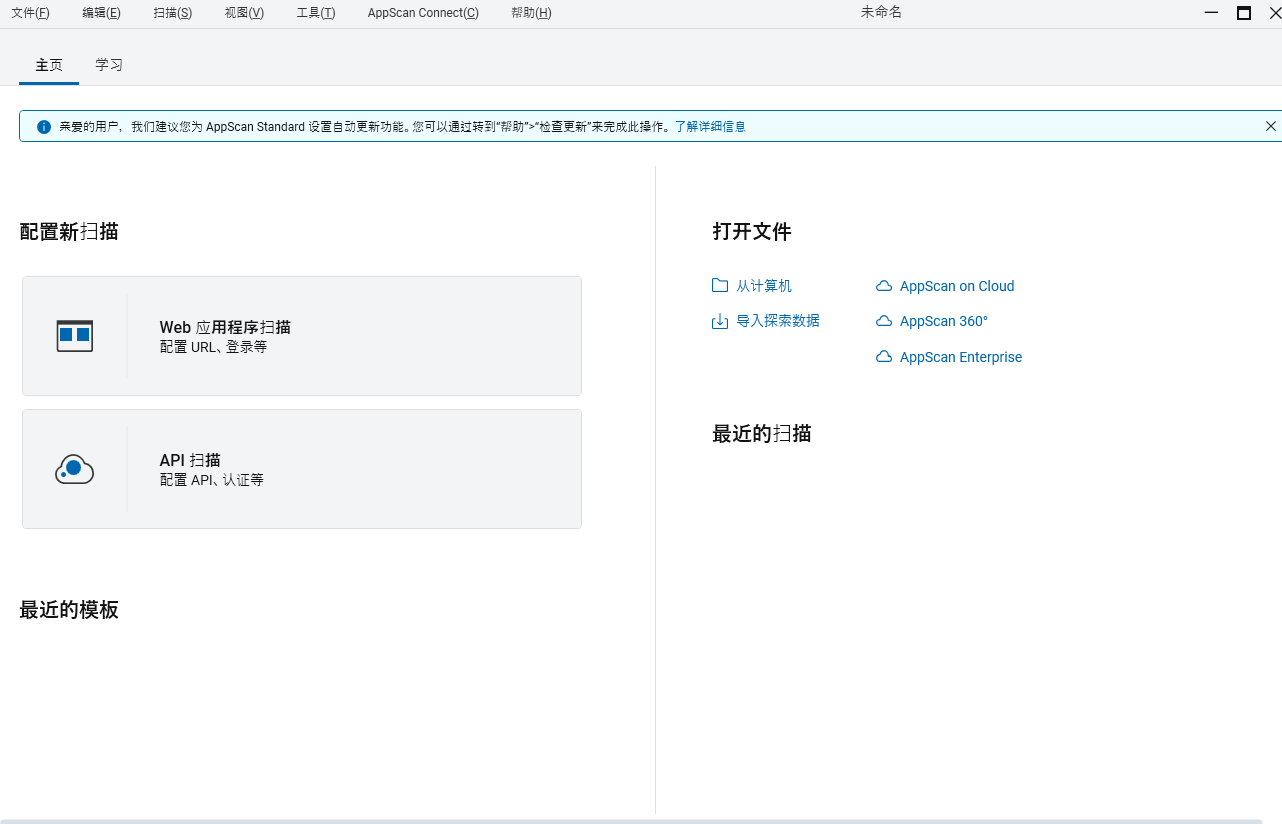Click the folder icon beside 从计算机
Image resolution: width=1282 pixels, height=824 pixels.
[720, 285]
